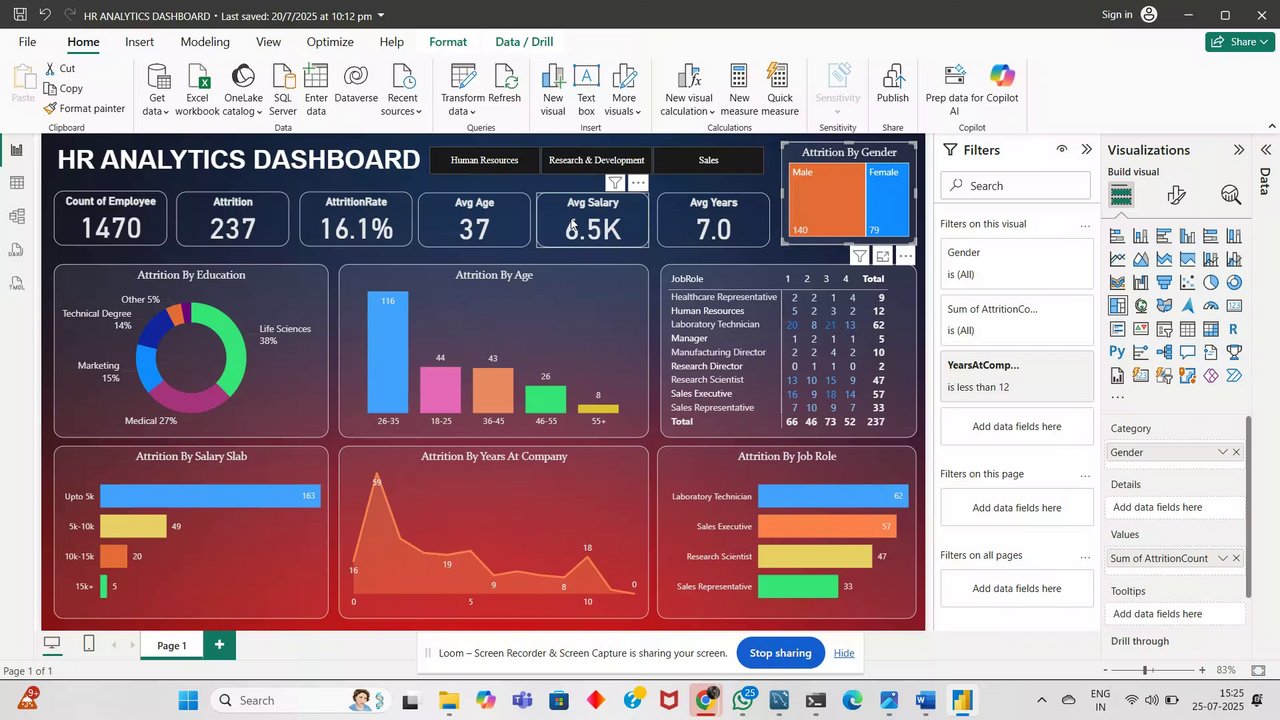Open the File menu
Screen dimensions: 1280x720
tap(27, 42)
